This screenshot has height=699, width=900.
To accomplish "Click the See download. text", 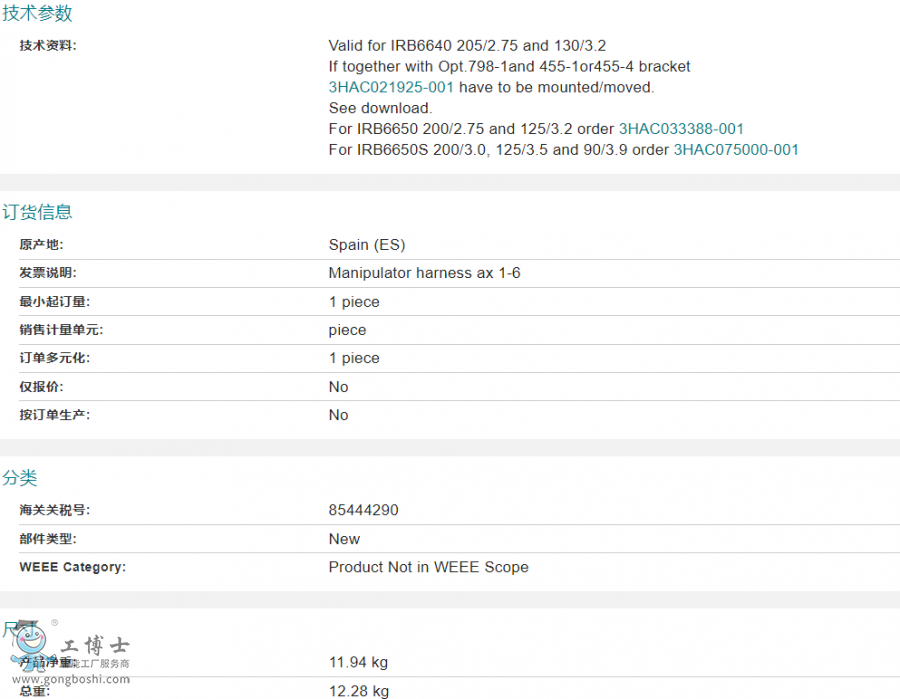I will point(380,108).
